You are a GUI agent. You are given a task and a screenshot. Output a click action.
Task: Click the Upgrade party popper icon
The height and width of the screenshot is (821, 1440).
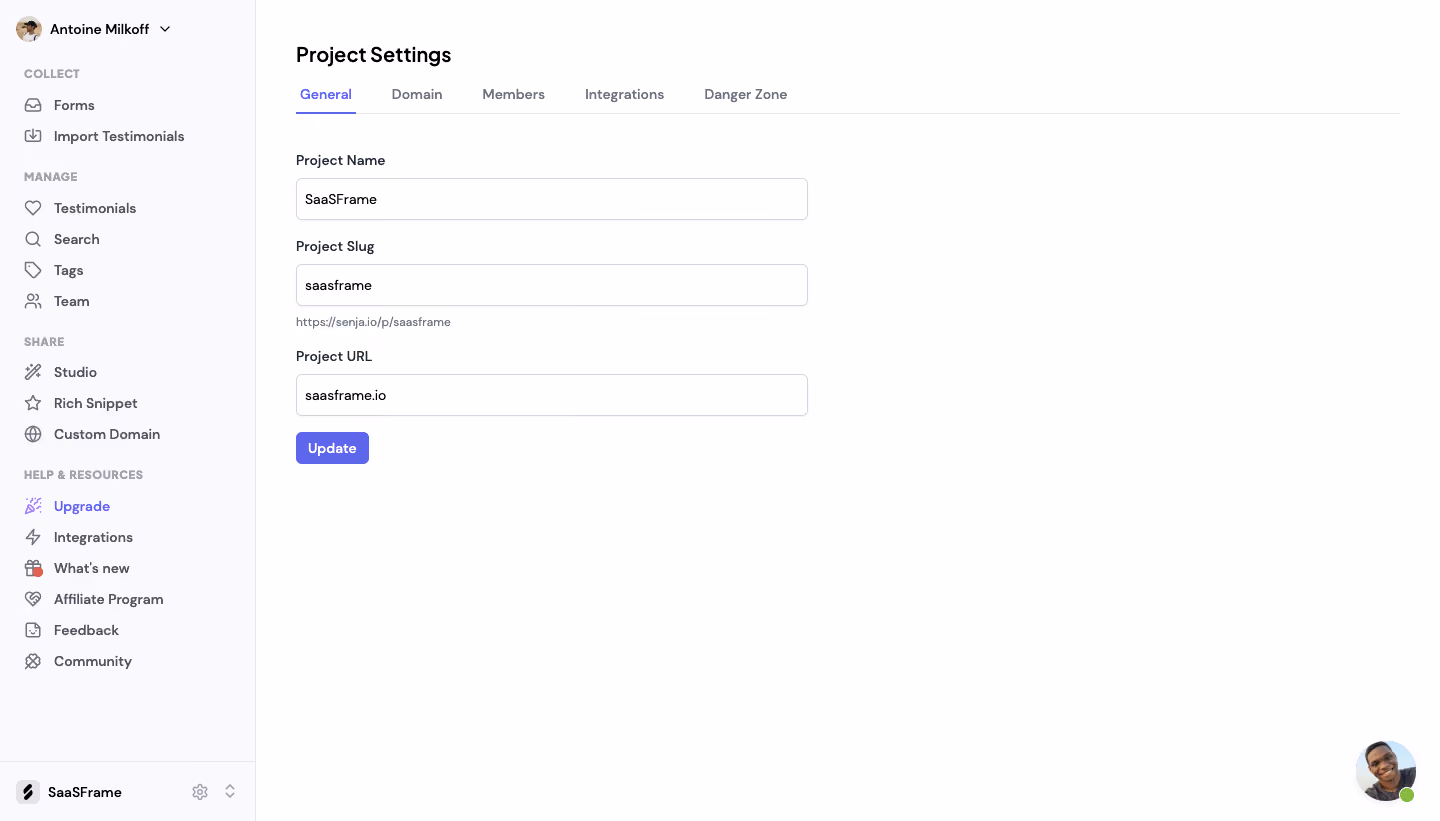point(33,506)
